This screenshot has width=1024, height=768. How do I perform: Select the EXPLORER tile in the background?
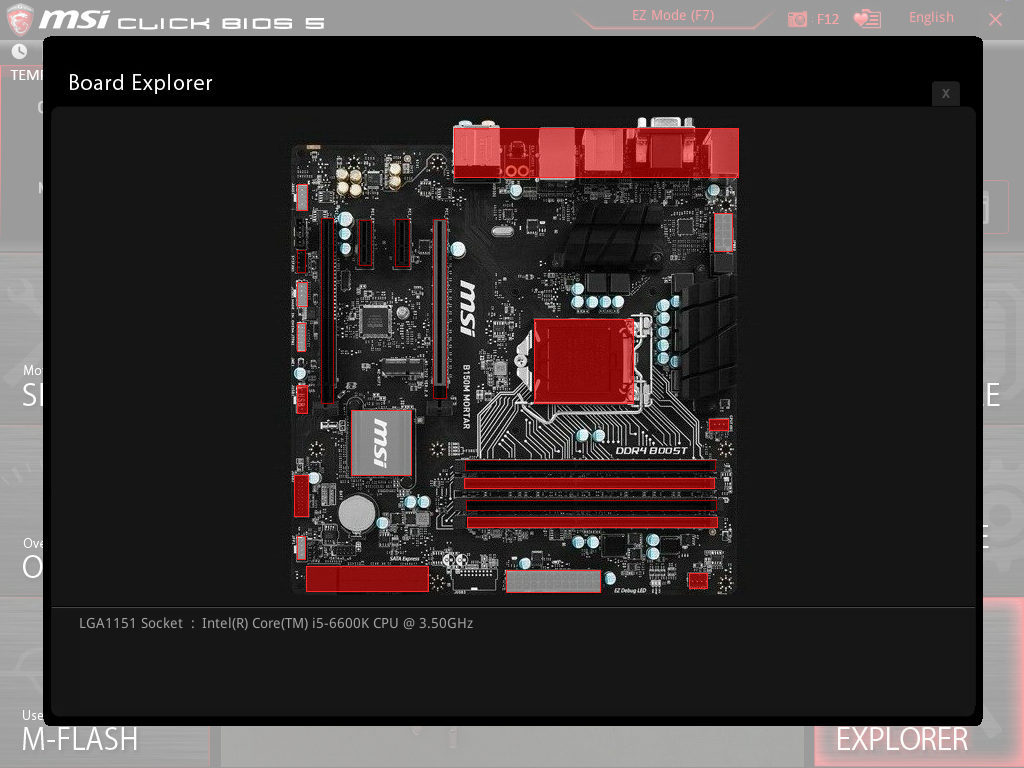tap(902, 739)
